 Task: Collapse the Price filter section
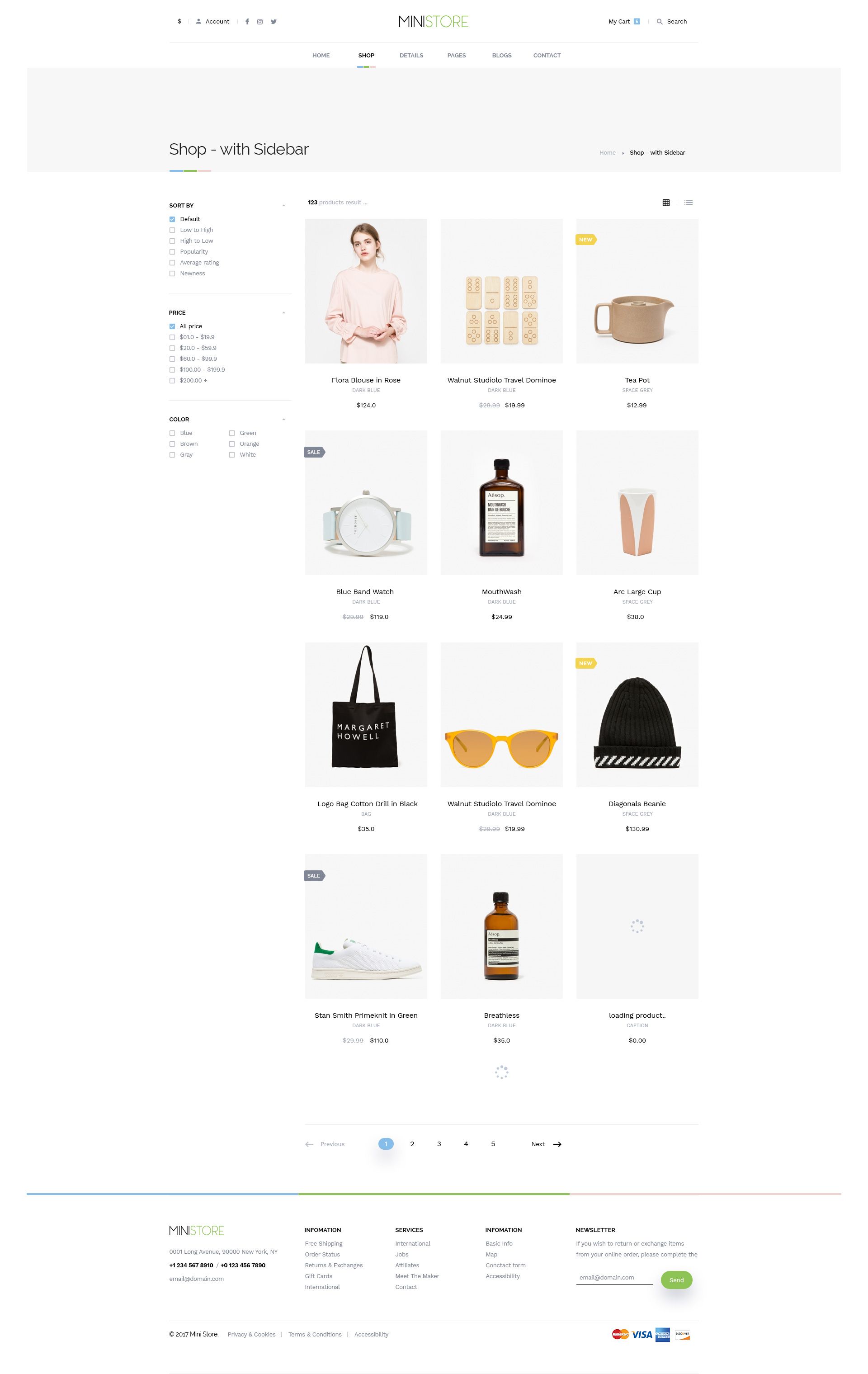tap(283, 313)
